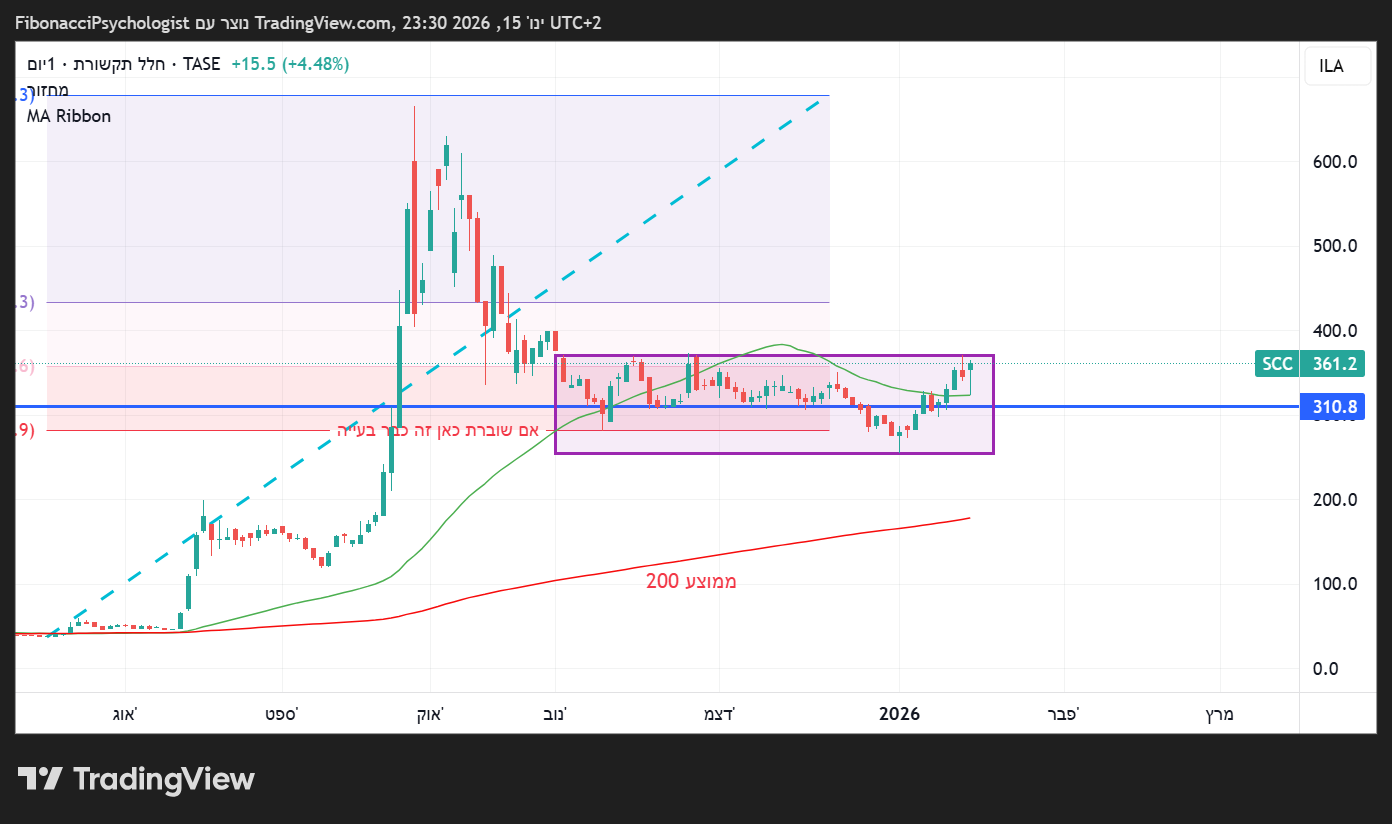Click the פבר' month on time axis
The height and width of the screenshot is (824, 1392).
tap(1063, 714)
